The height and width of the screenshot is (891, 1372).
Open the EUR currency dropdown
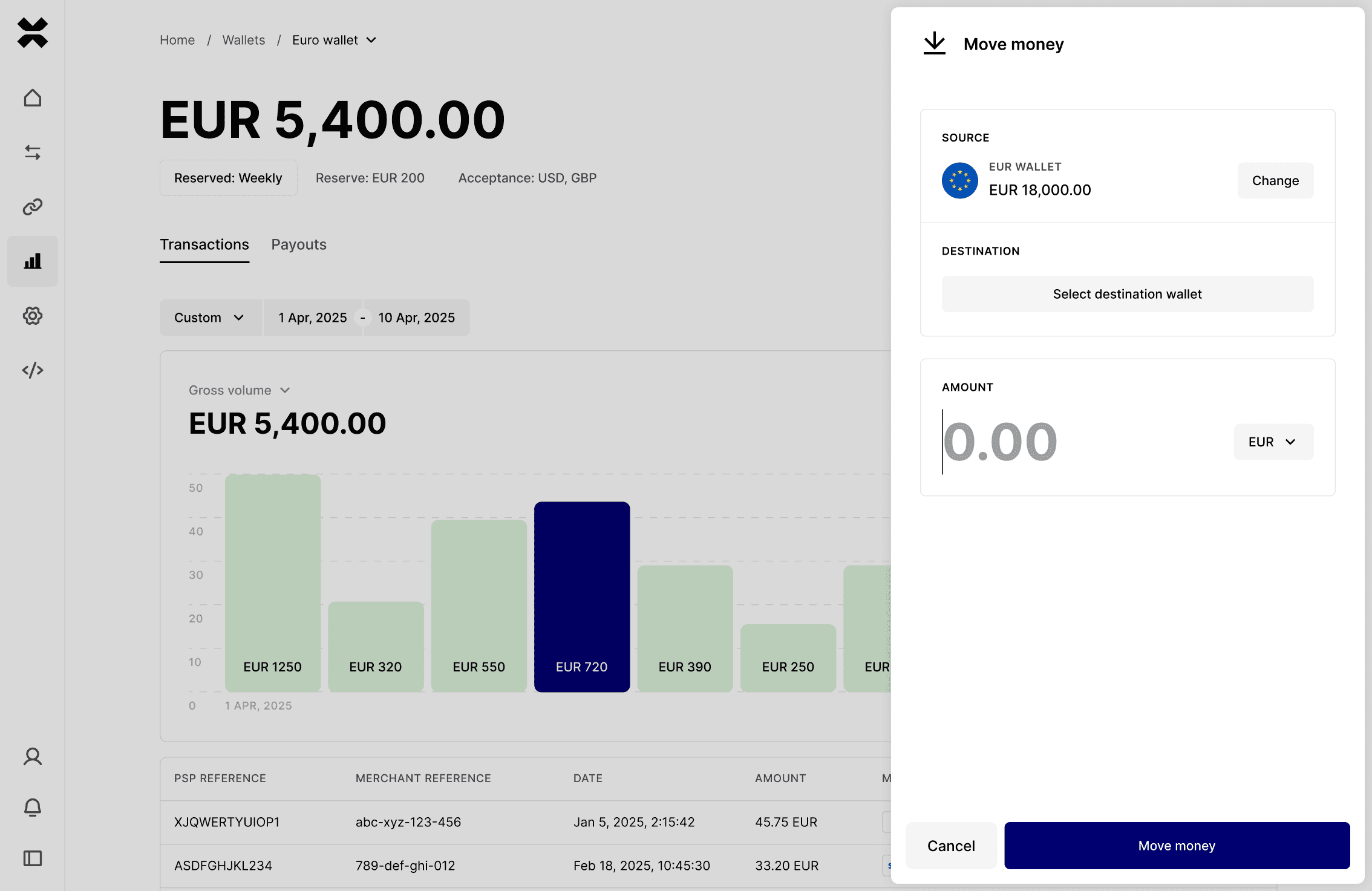tap(1273, 442)
